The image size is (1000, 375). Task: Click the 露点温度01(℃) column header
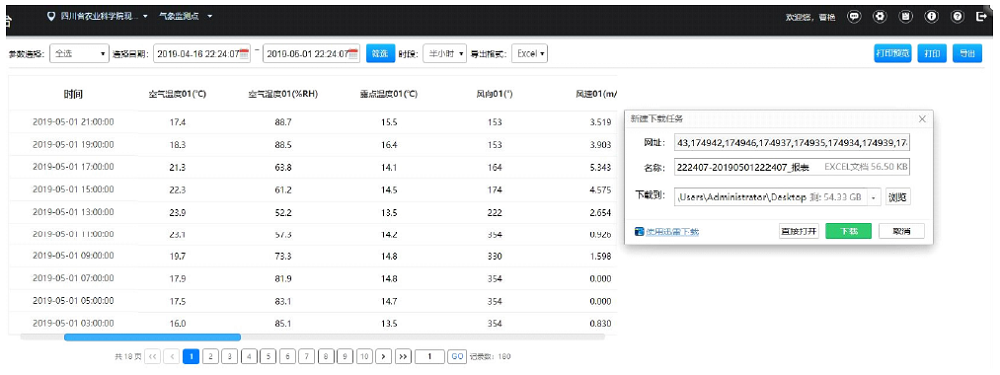tap(388, 94)
